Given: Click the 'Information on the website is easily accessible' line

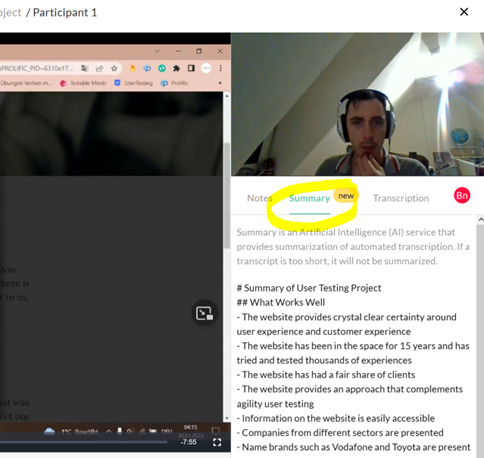Looking at the screenshot, I should (336, 418).
